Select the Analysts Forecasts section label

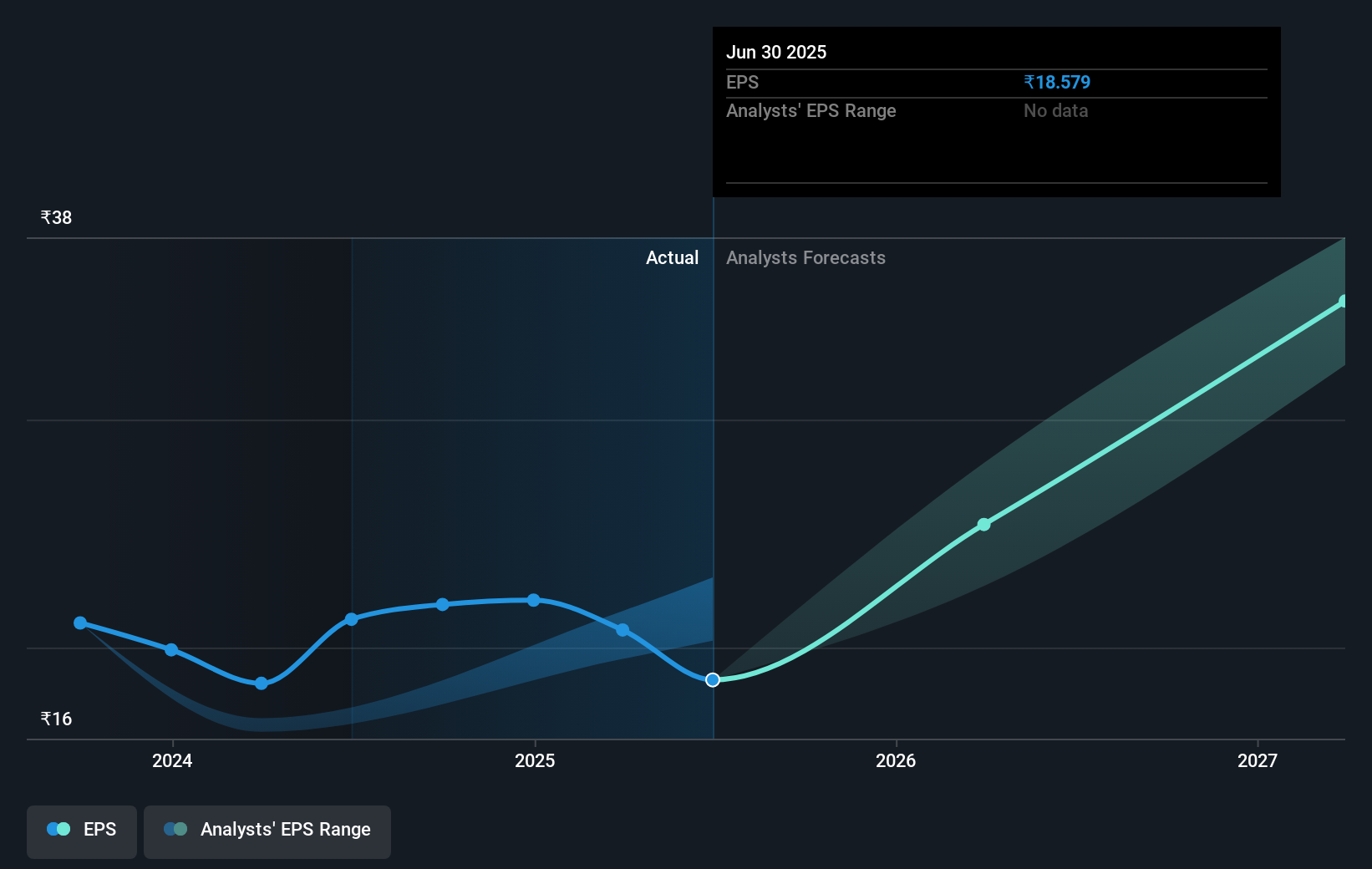805,257
